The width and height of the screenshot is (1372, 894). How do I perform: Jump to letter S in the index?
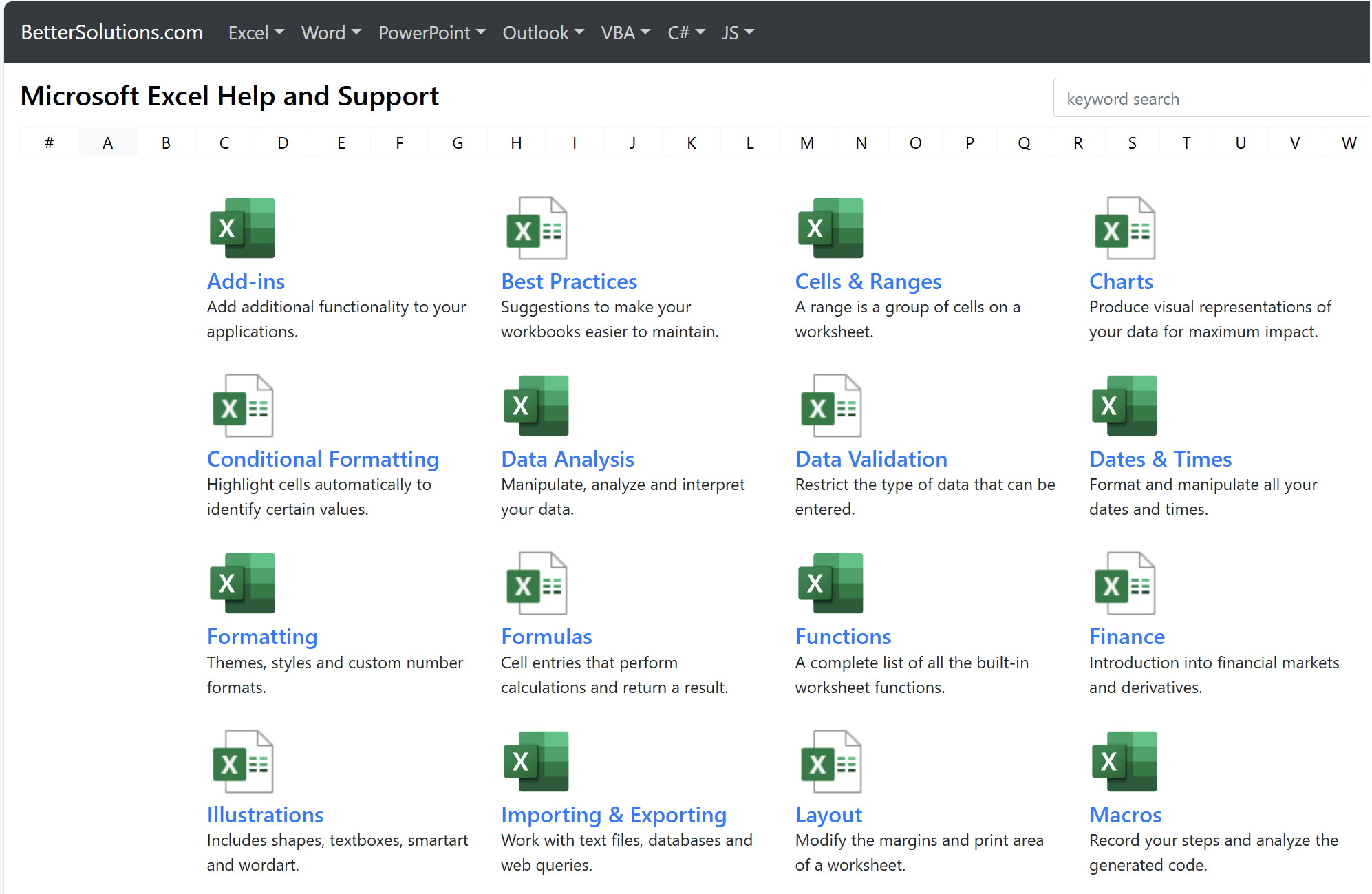tap(1132, 142)
